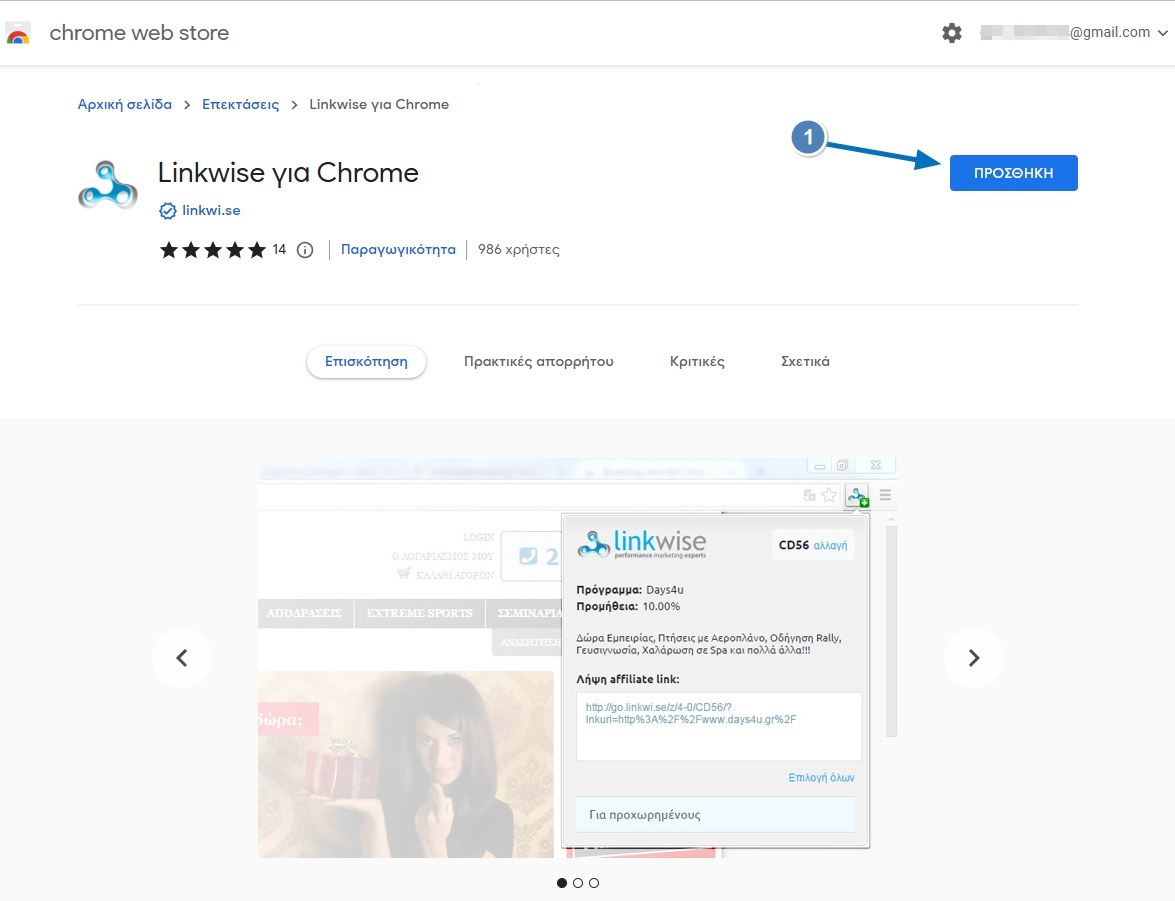Click the Linkwise extension logo icon
This screenshot has height=901, width=1175.
(107, 185)
